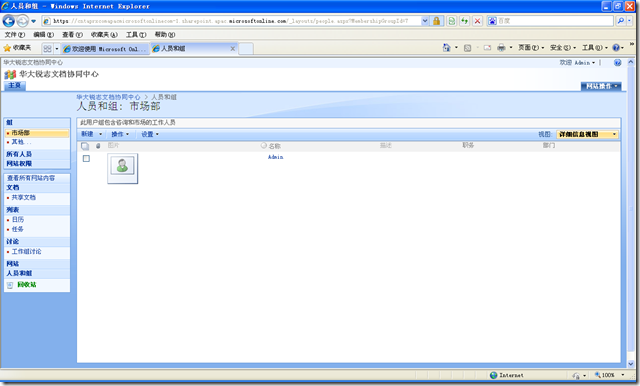Click the compatibility view icon
This screenshot has height=386, width=640.
point(451,21)
